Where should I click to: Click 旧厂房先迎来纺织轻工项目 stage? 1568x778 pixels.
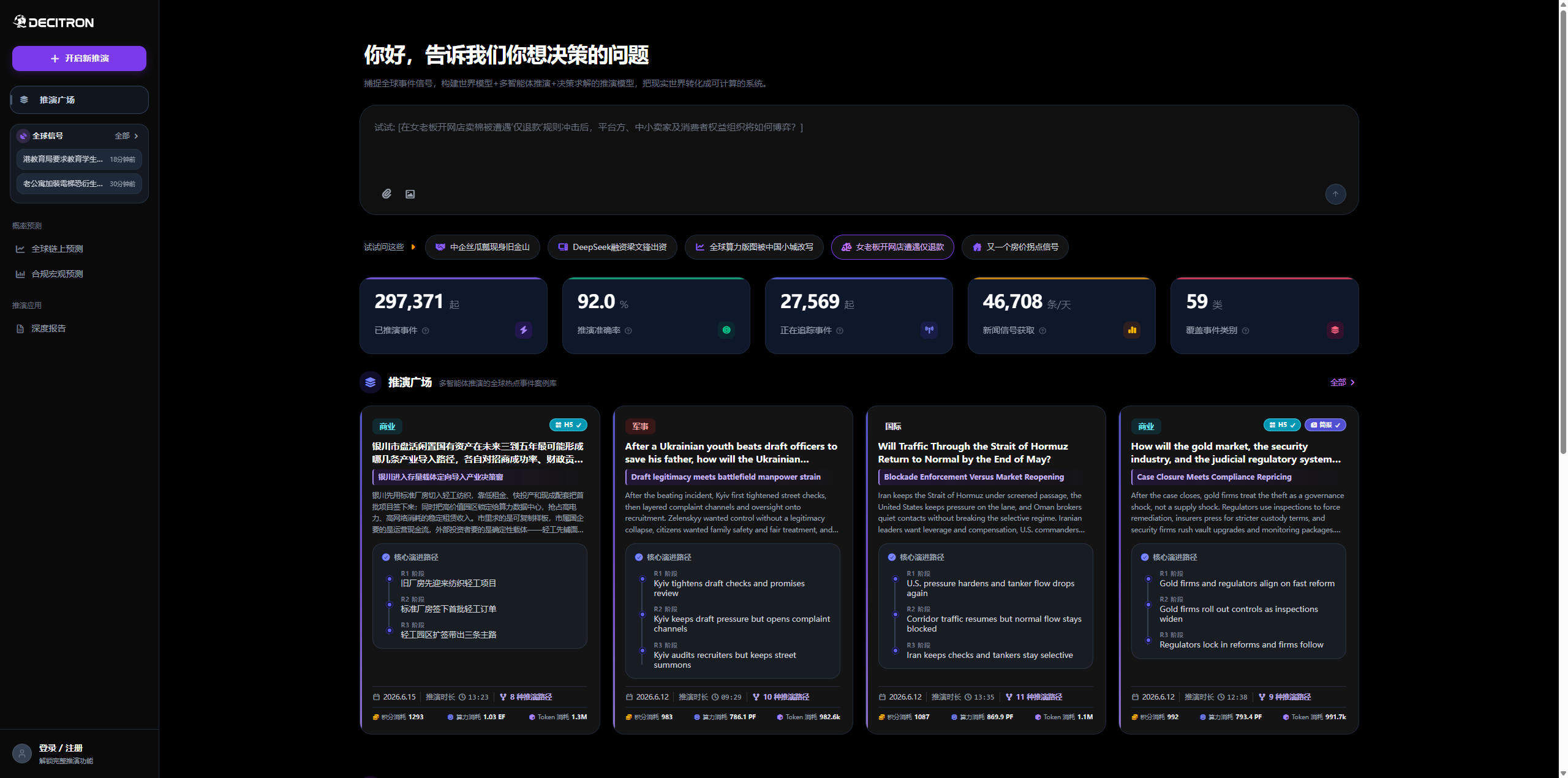[x=448, y=583]
